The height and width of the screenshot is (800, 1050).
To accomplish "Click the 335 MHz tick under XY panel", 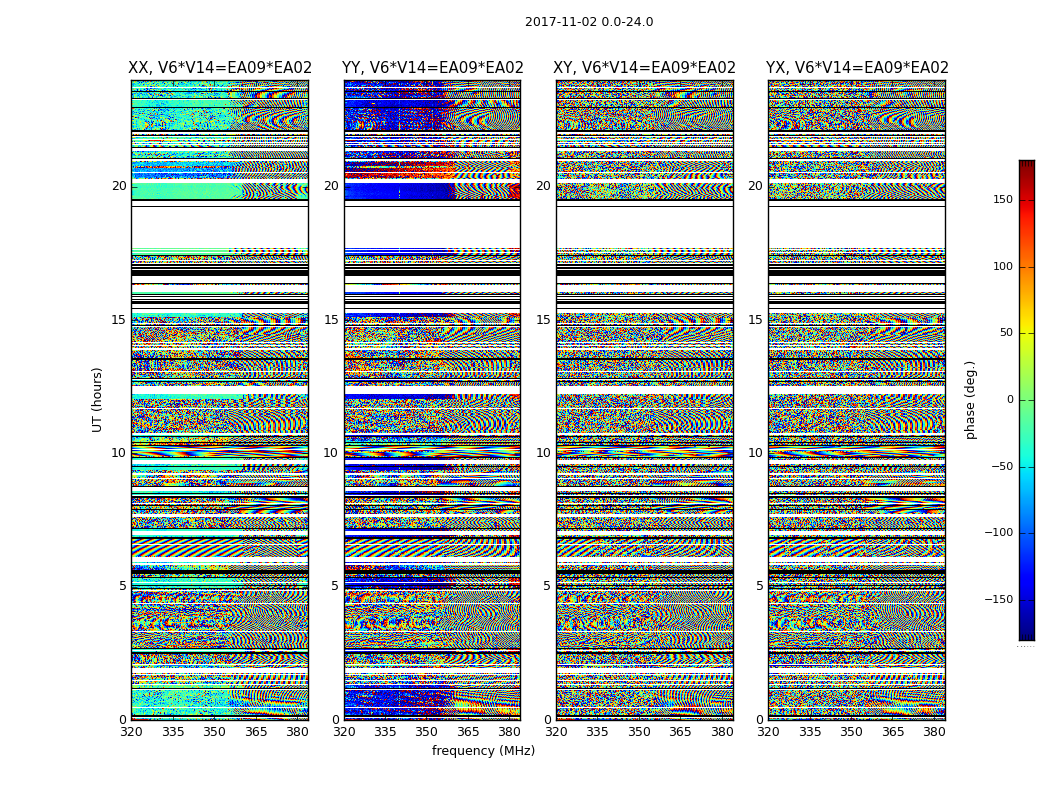I will [597, 732].
